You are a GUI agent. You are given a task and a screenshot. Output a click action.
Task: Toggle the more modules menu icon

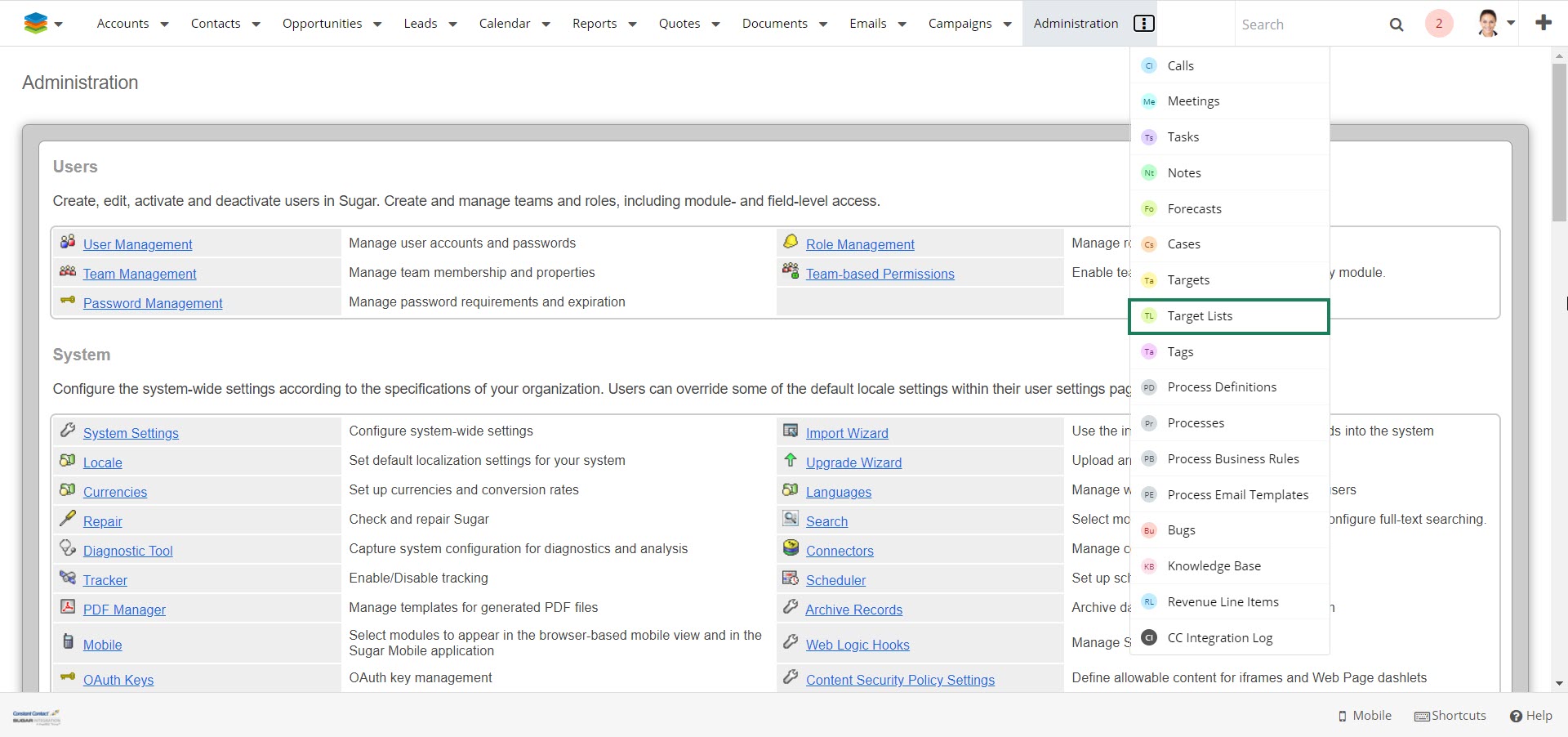click(1144, 24)
